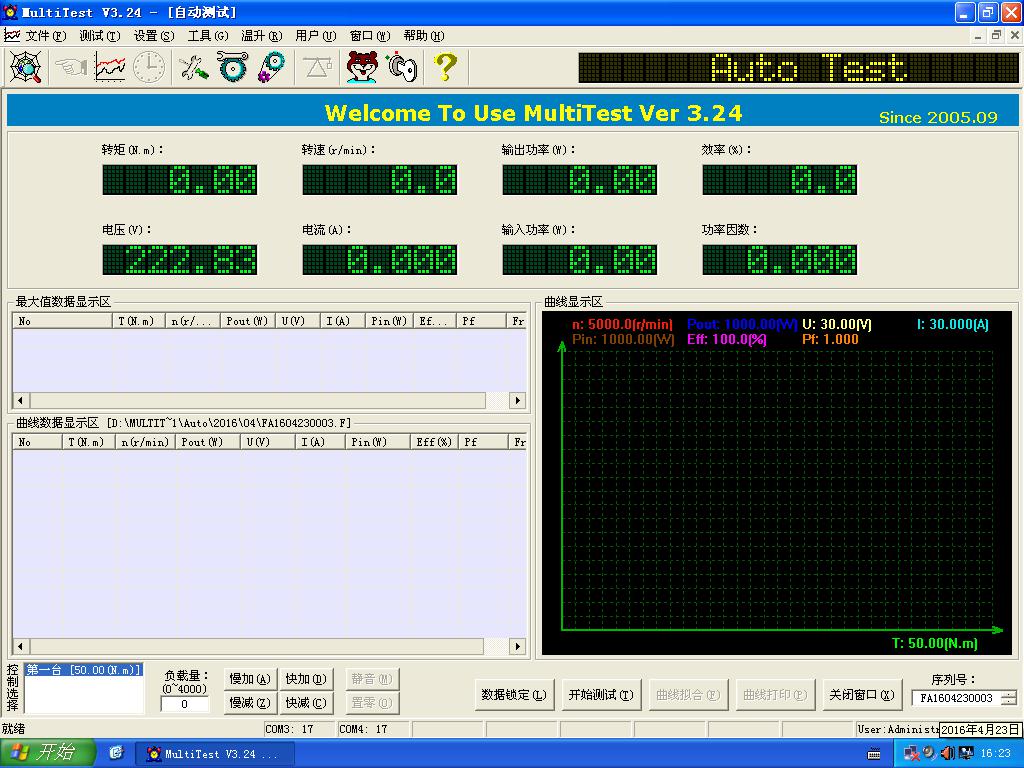
Task: Click the 快减(C) load decrease button
Action: coord(305,703)
